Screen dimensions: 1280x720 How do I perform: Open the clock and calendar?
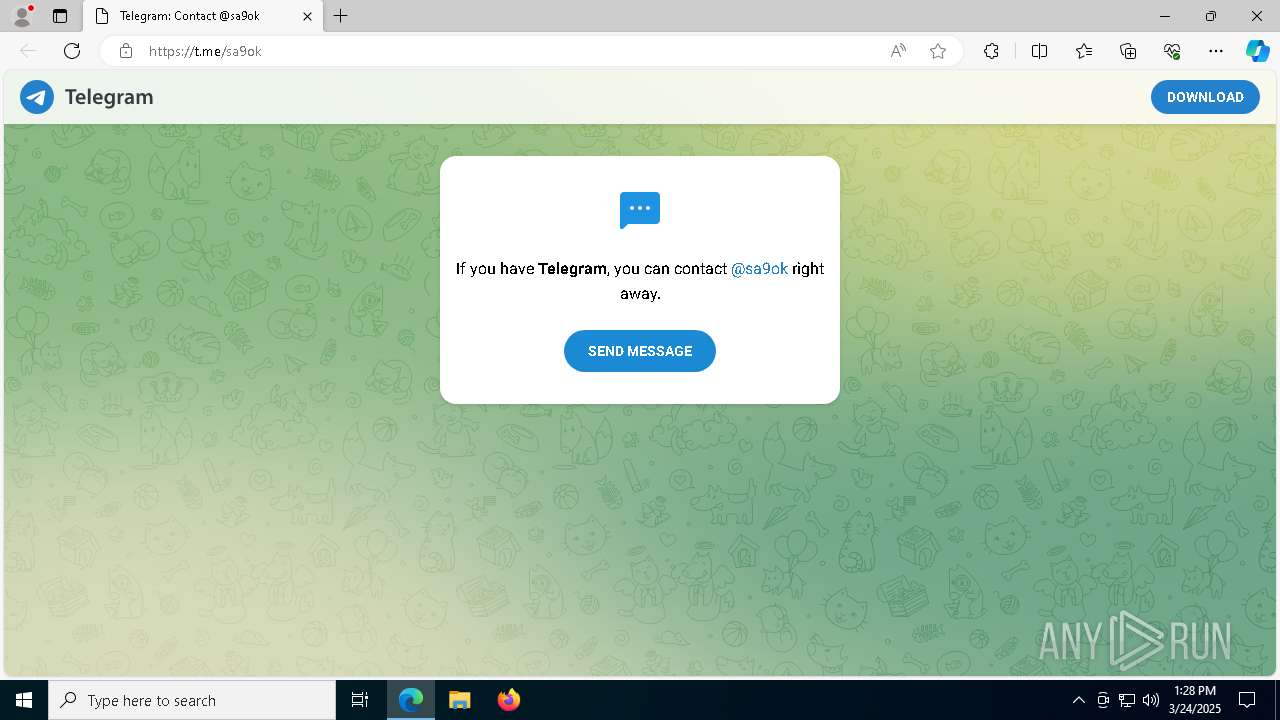[1195, 700]
